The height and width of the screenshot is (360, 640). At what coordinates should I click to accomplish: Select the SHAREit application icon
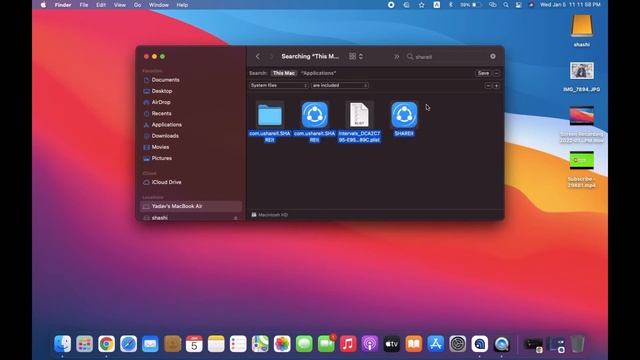tap(404, 115)
